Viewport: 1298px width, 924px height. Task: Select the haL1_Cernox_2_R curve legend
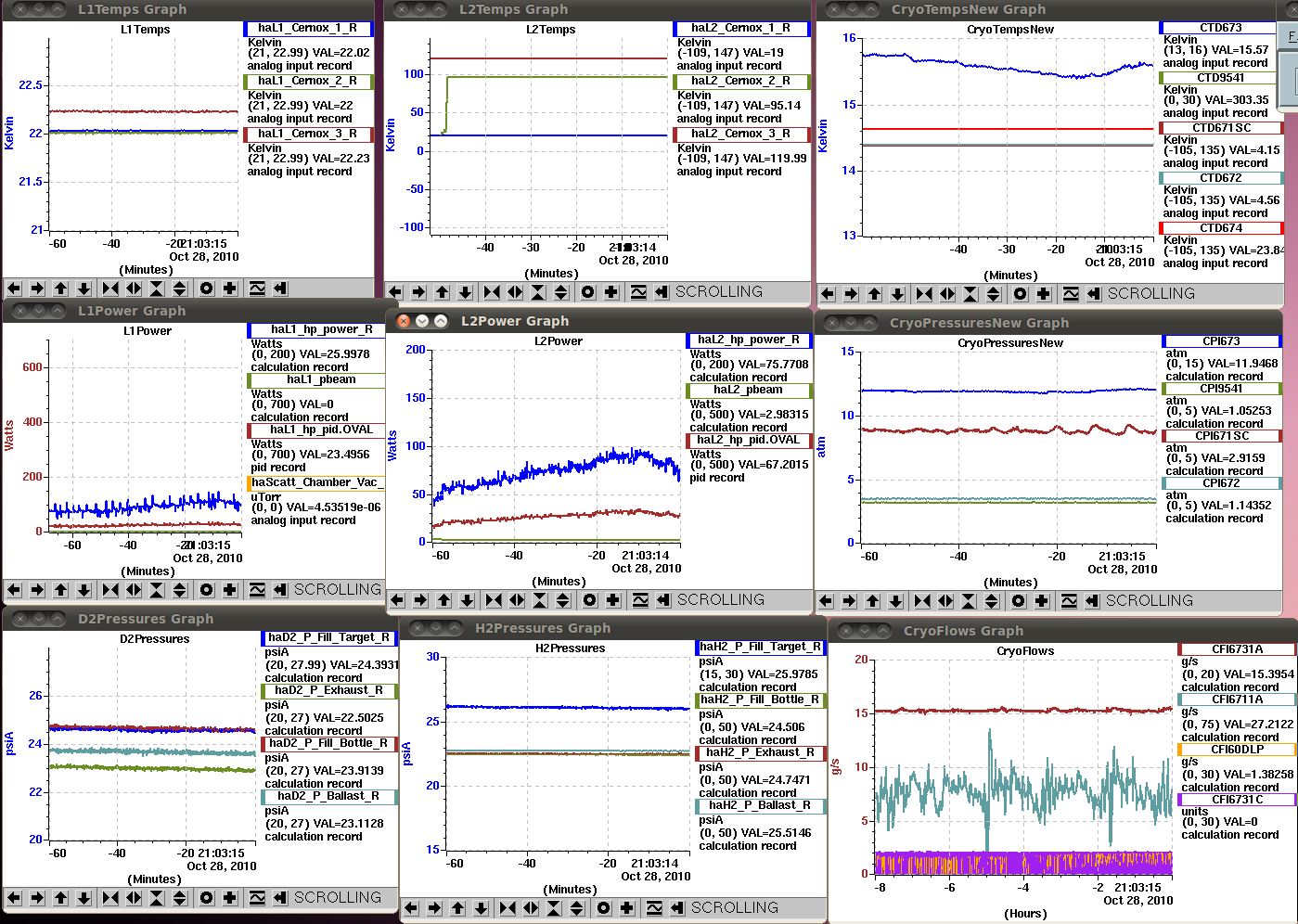point(308,82)
